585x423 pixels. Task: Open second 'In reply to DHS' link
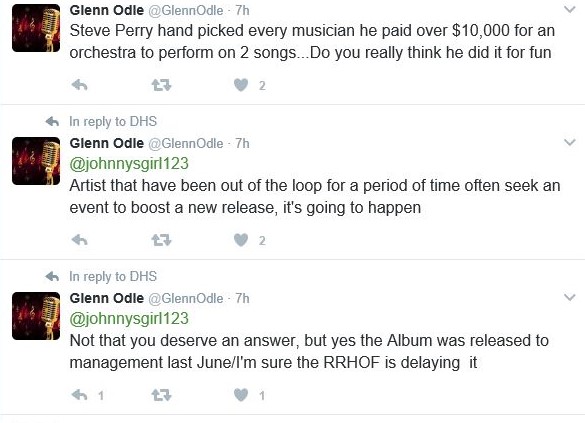click(x=113, y=276)
